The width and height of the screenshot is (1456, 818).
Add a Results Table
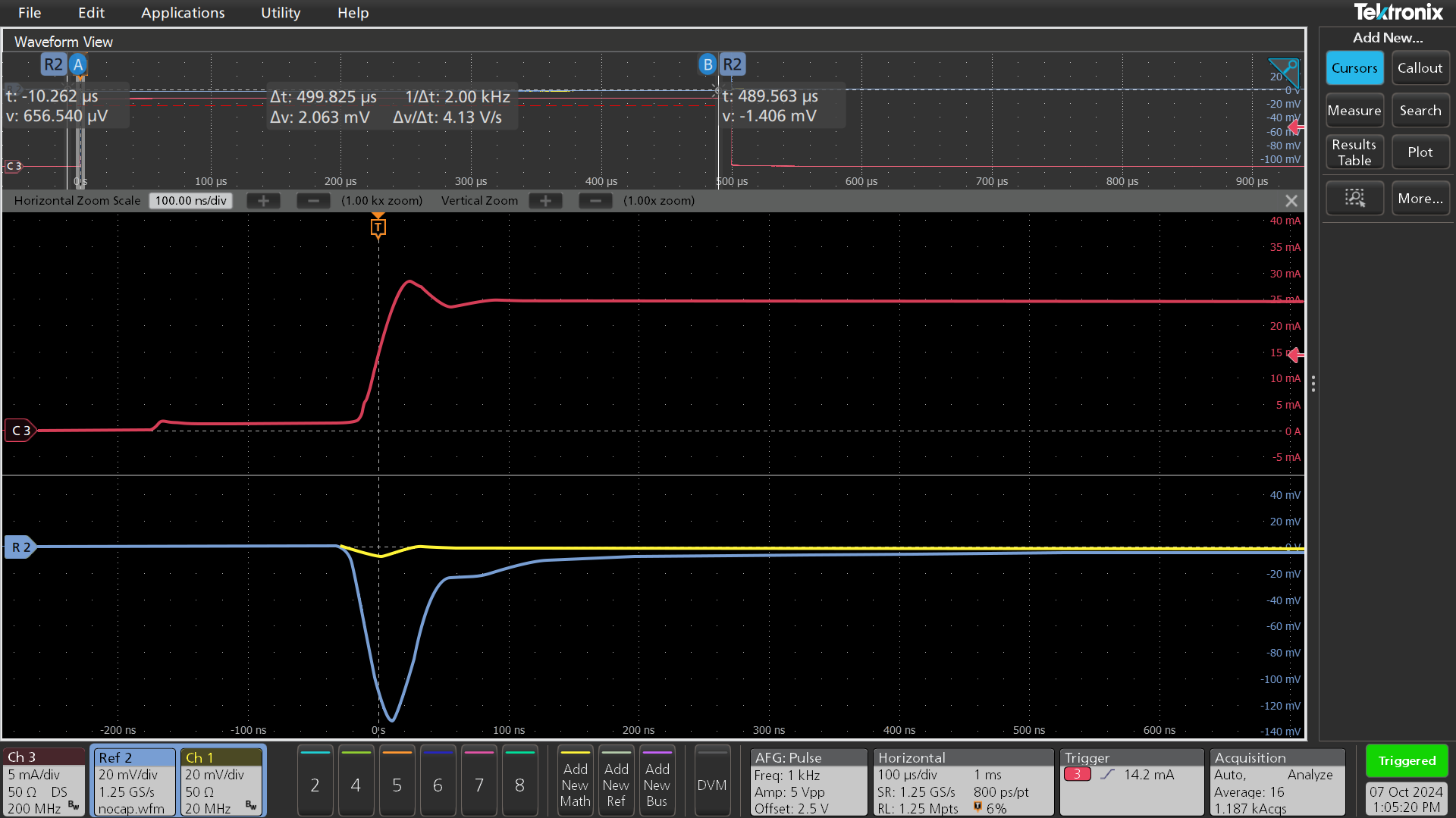click(1354, 152)
